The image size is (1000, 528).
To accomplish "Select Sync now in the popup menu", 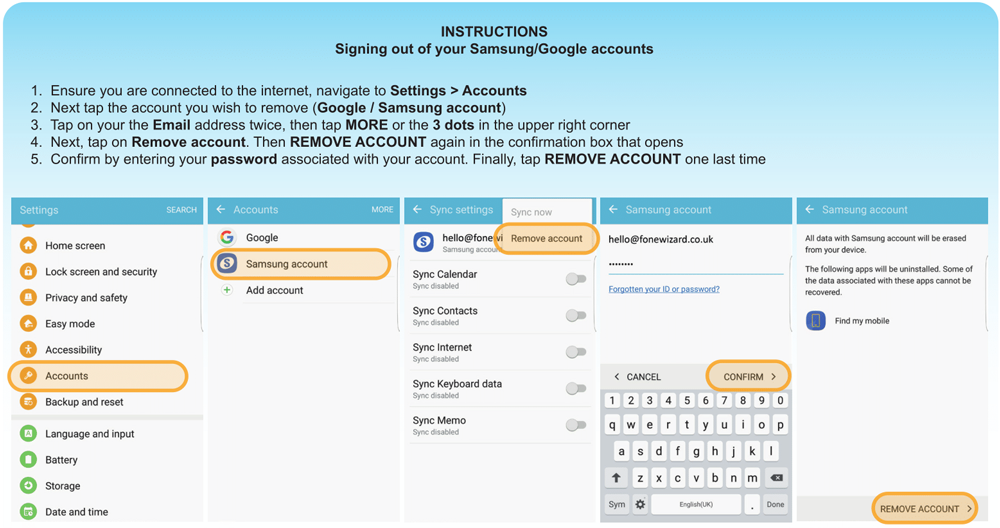I will click(531, 212).
